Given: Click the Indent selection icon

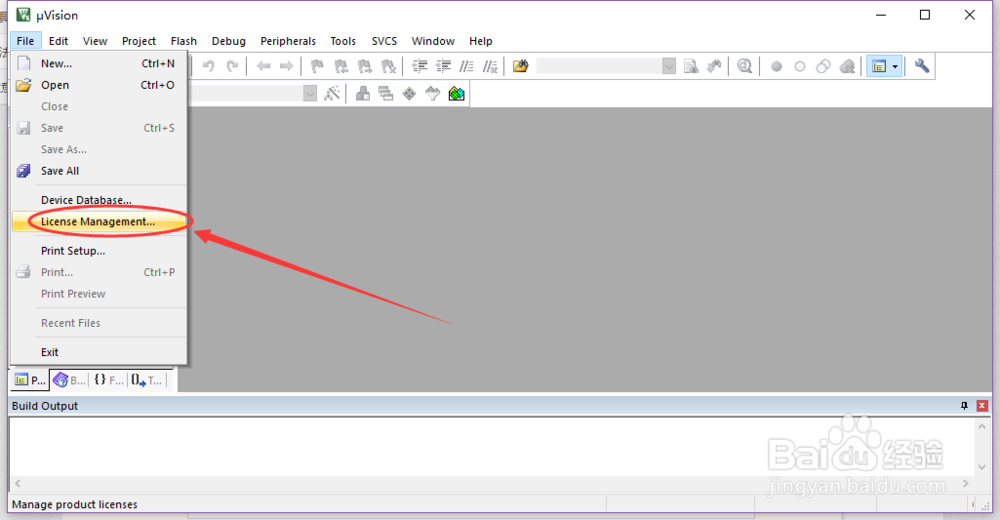Looking at the screenshot, I should pos(419,66).
